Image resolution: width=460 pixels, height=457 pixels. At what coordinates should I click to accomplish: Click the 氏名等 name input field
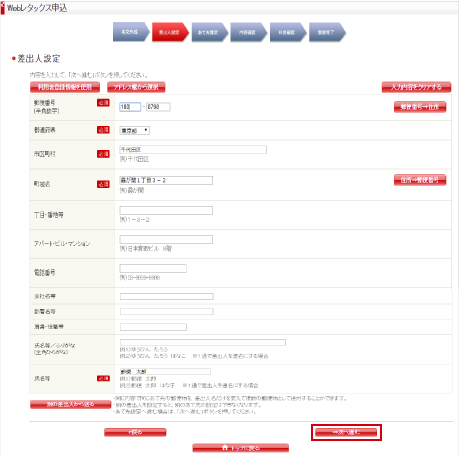pyautogui.click(x=165, y=371)
